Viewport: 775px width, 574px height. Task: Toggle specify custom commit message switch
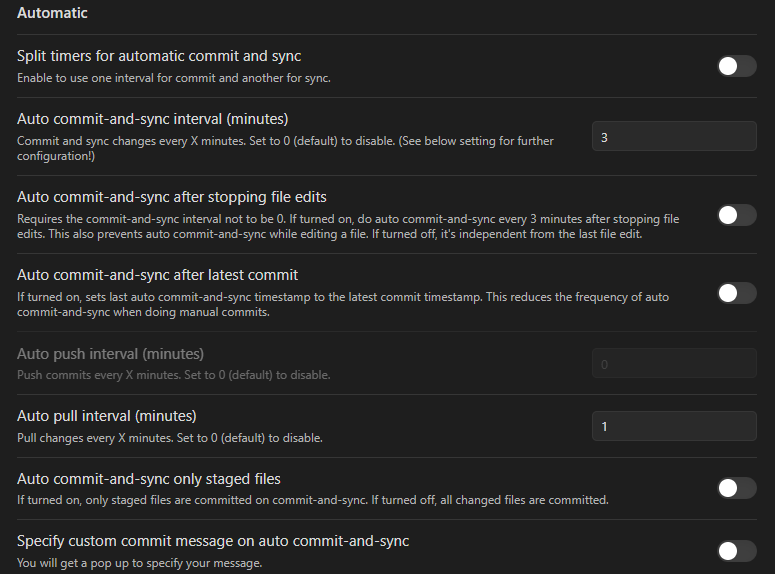[736, 550]
